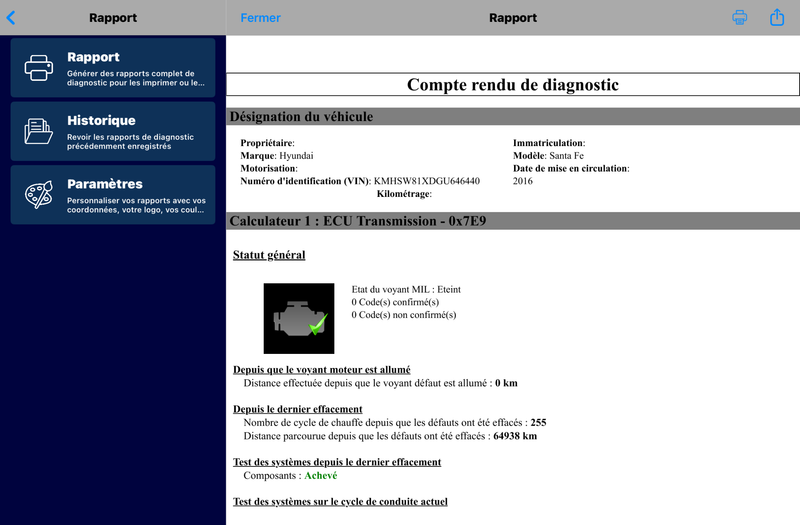Click Test des systèmes sur le cycle heading
This screenshot has height=525, width=800.
[x=340, y=502]
